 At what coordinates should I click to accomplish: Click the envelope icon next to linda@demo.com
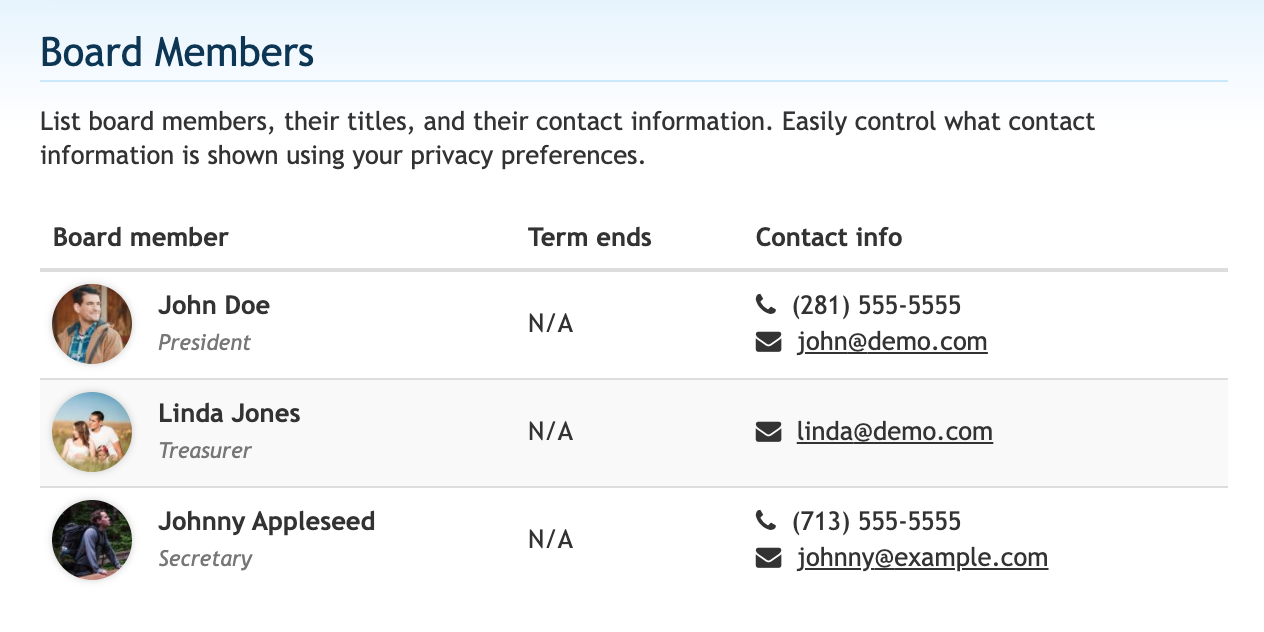pyautogui.click(x=768, y=432)
